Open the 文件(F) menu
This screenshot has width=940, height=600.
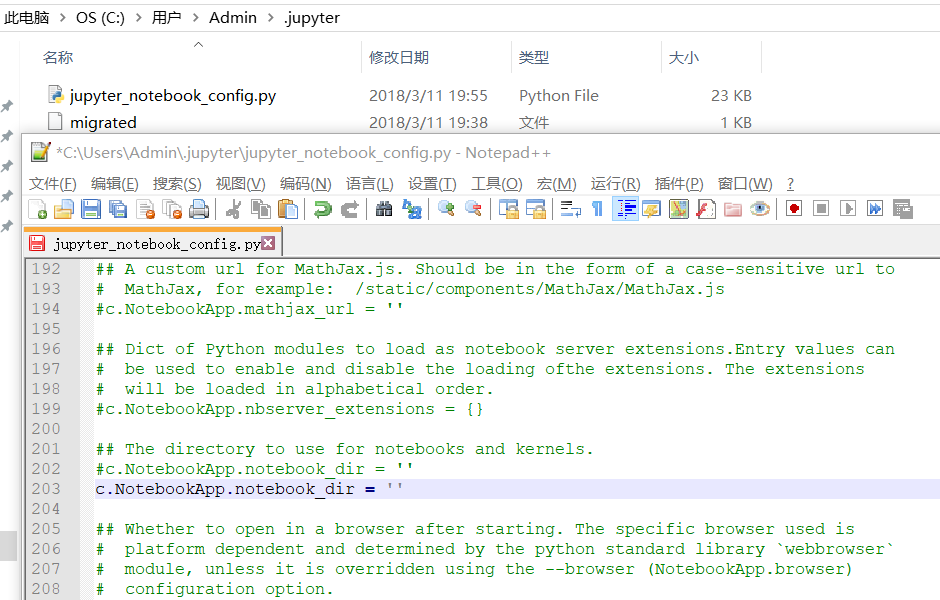[53, 184]
